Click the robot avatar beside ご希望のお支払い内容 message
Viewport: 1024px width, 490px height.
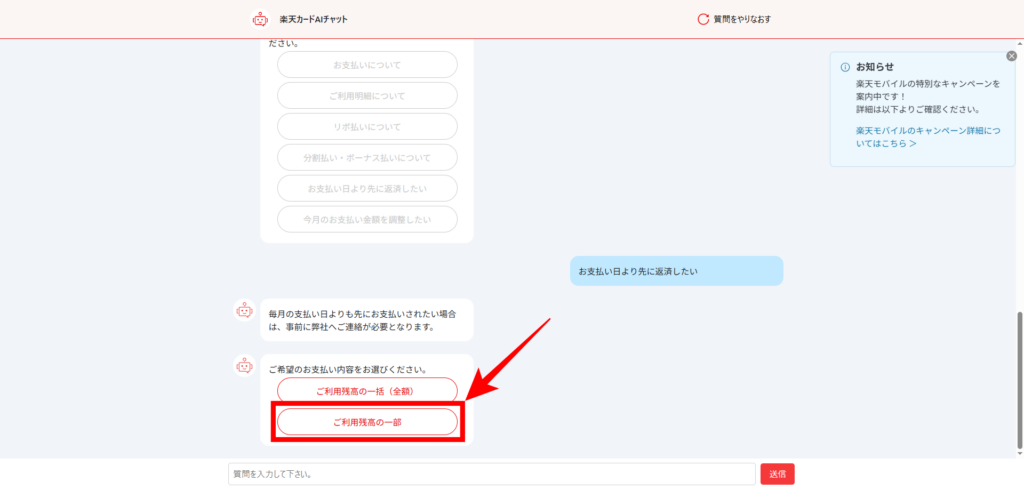244,366
